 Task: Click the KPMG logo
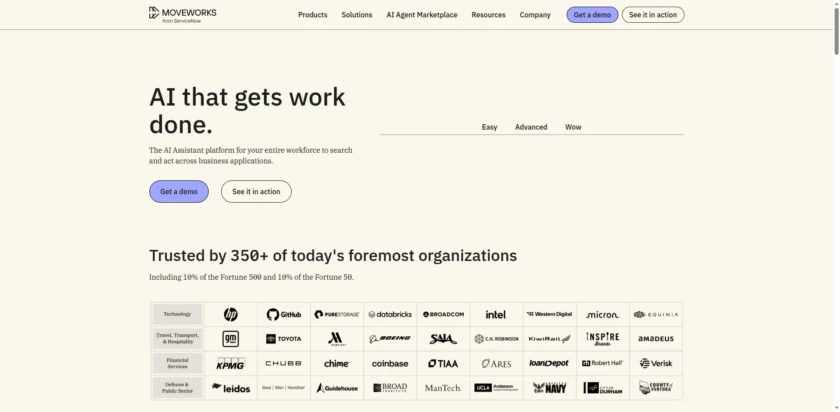(230, 363)
